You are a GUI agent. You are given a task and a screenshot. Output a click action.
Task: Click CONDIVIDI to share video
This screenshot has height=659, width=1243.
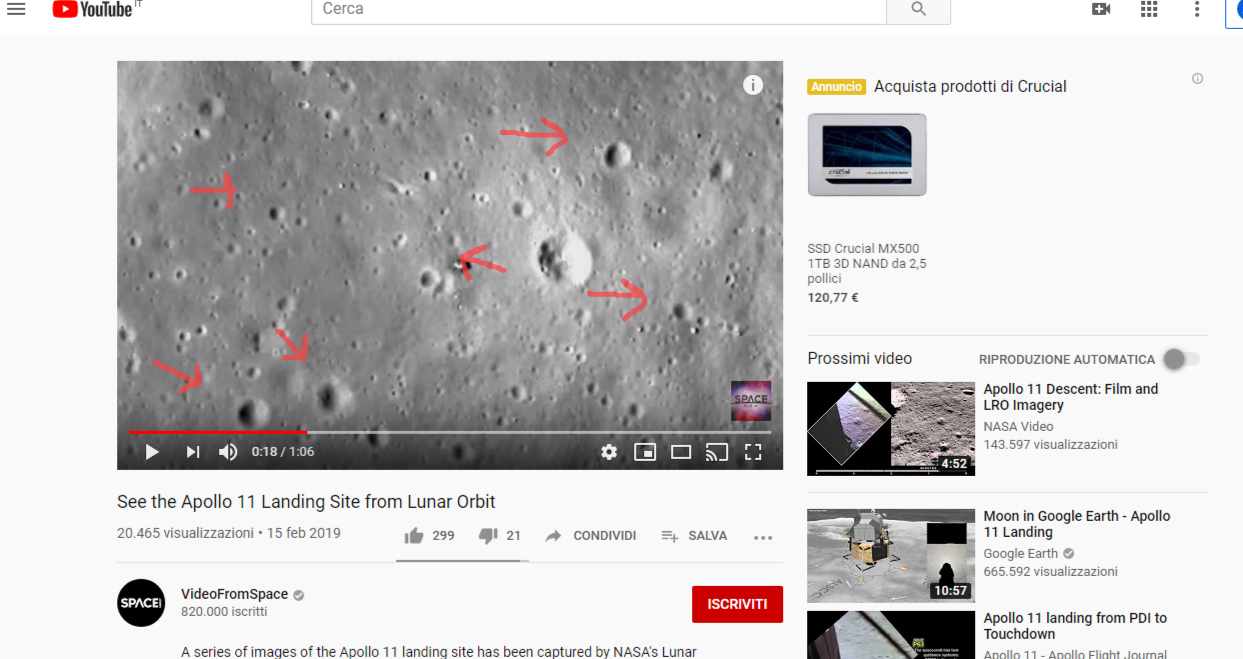(x=591, y=536)
